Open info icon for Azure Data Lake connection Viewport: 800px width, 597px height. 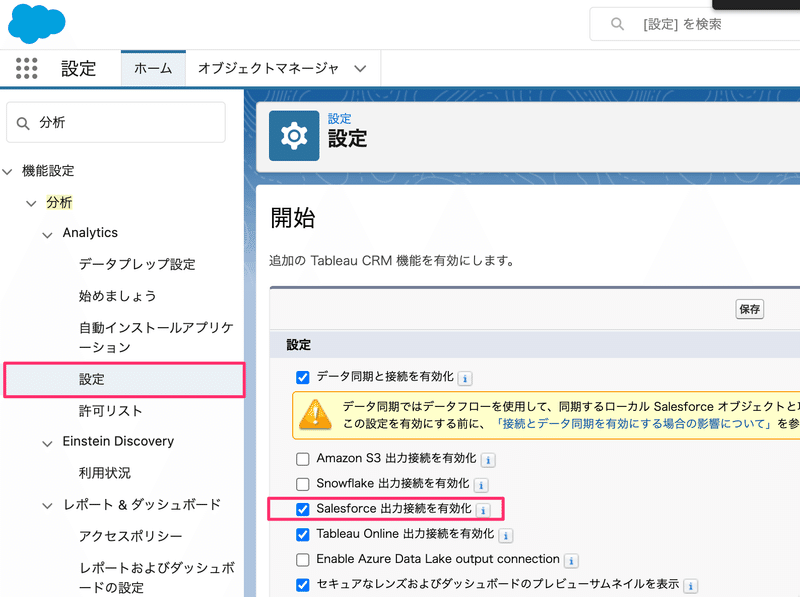(x=571, y=561)
